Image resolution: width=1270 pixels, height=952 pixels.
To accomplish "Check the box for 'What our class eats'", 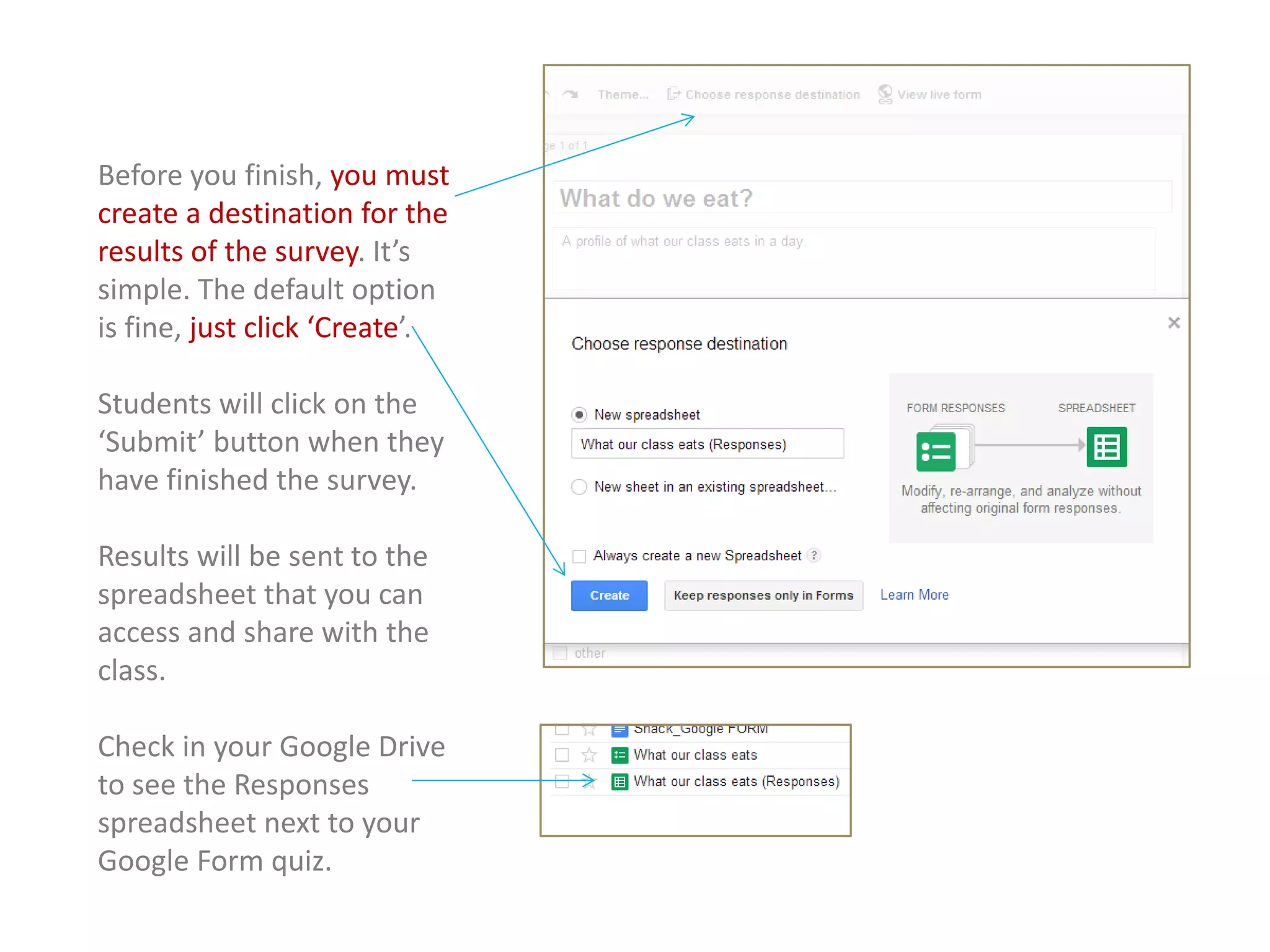I will [x=562, y=755].
